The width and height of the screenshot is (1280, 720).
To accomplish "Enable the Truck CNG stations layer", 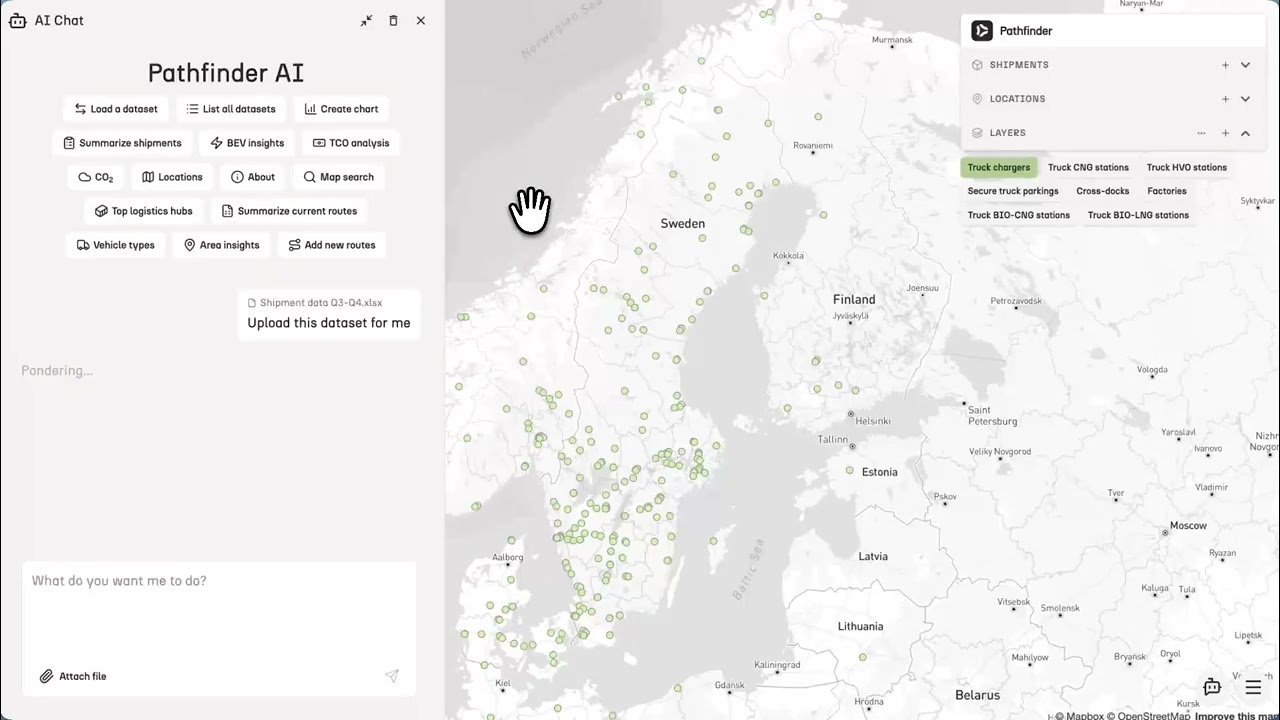I will 1088,167.
